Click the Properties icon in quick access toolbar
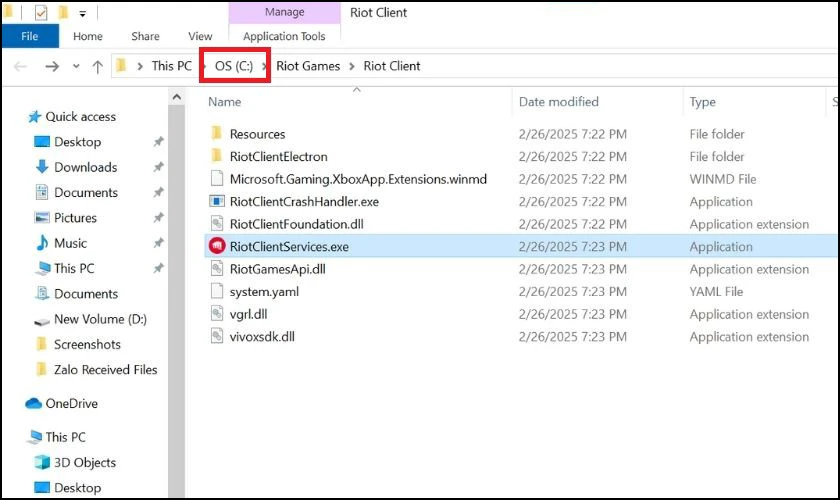The image size is (840, 500). [41, 12]
